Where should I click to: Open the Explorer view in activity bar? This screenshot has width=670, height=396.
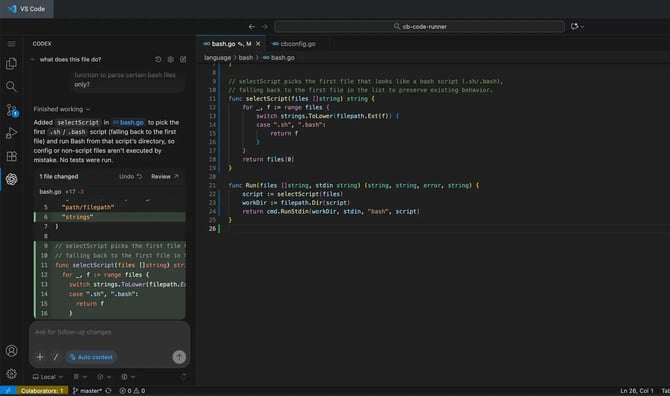point(12,64)
